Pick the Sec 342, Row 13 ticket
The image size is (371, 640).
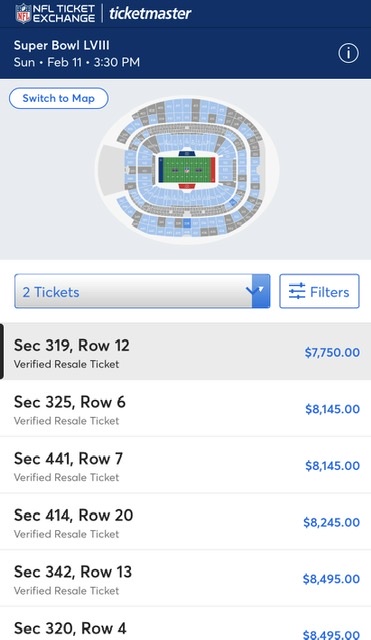pos(185,579)
